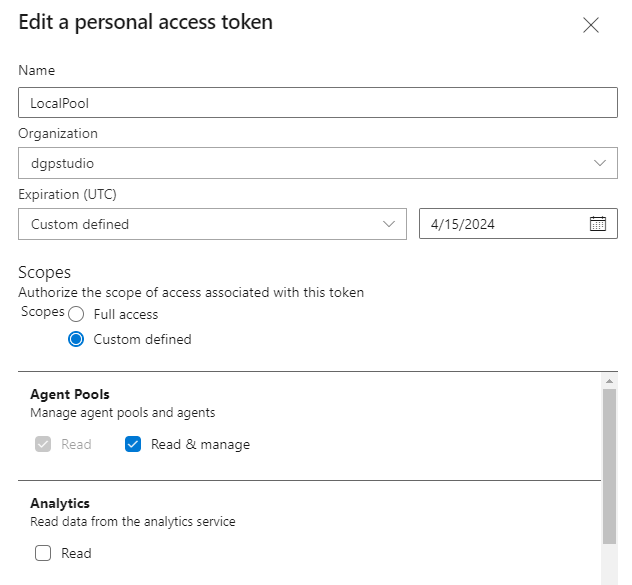Click the Full access label text
This screenshot has width=632, height=585.
[126, 314]
